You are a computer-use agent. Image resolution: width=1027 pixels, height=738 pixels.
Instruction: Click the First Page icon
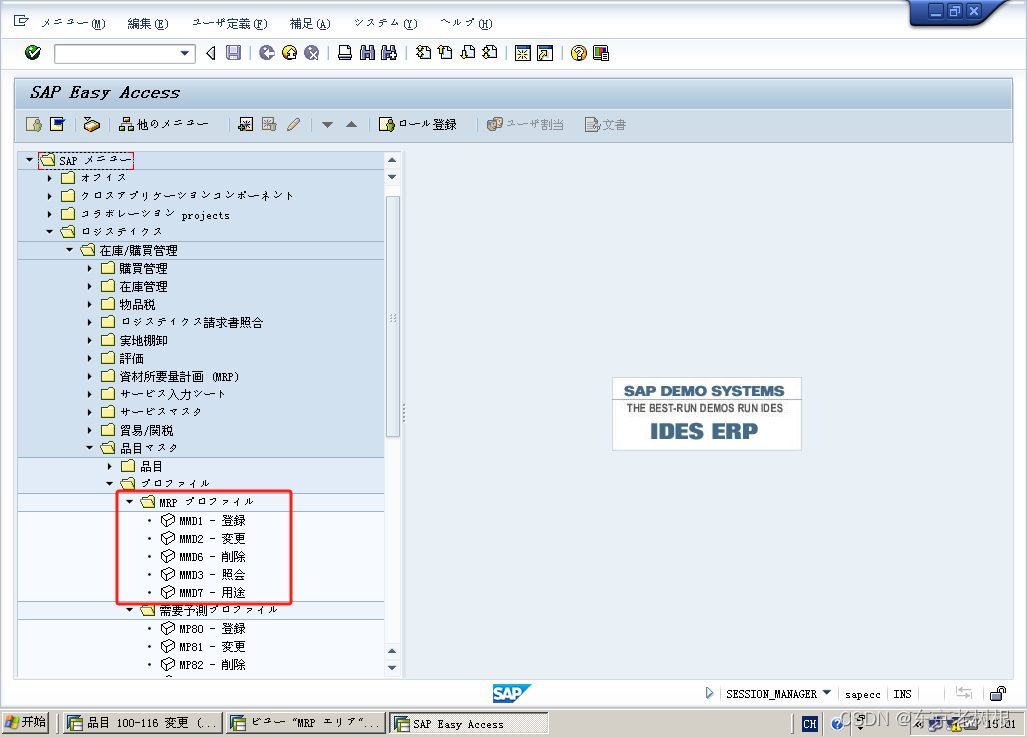click(424, 52)
